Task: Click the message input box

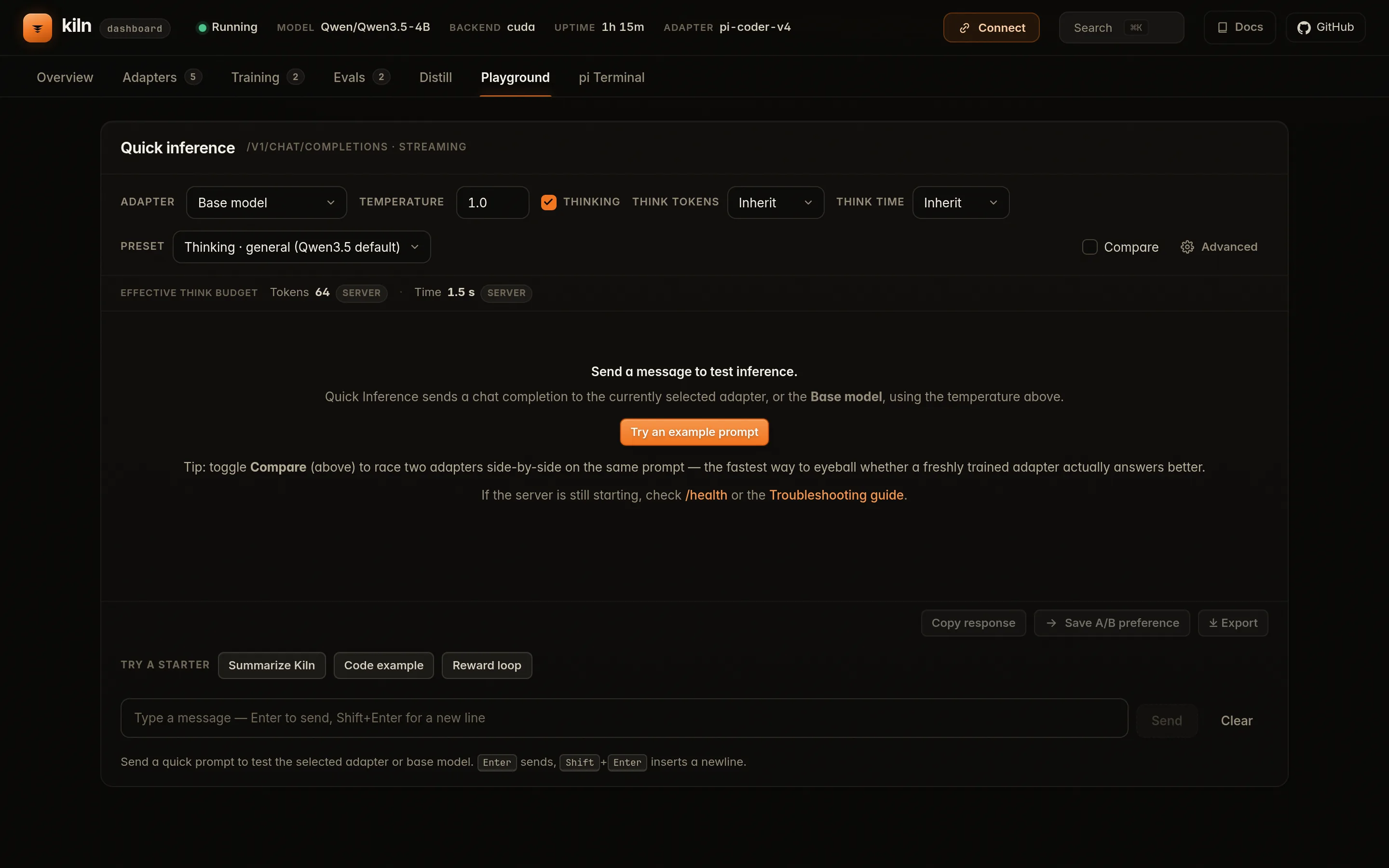Action: [x=624, y=718]
